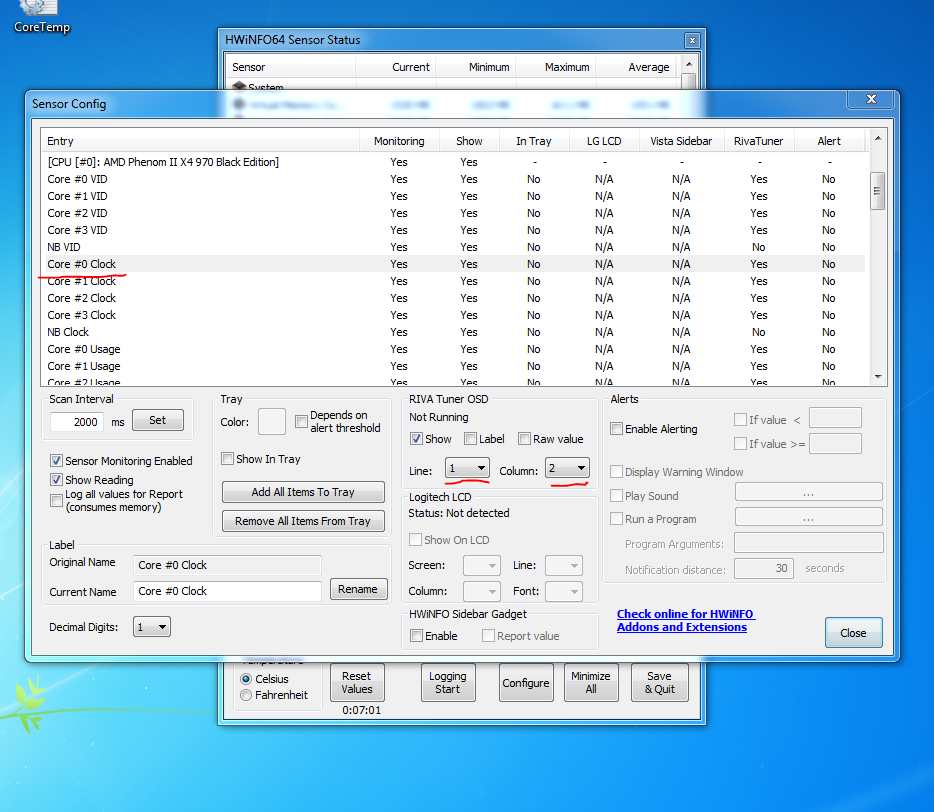Click the sensor list vertical scrollbar thumb
Image resolution: width=934 pixels, height=812 pixels.
[x=877, y=191]
